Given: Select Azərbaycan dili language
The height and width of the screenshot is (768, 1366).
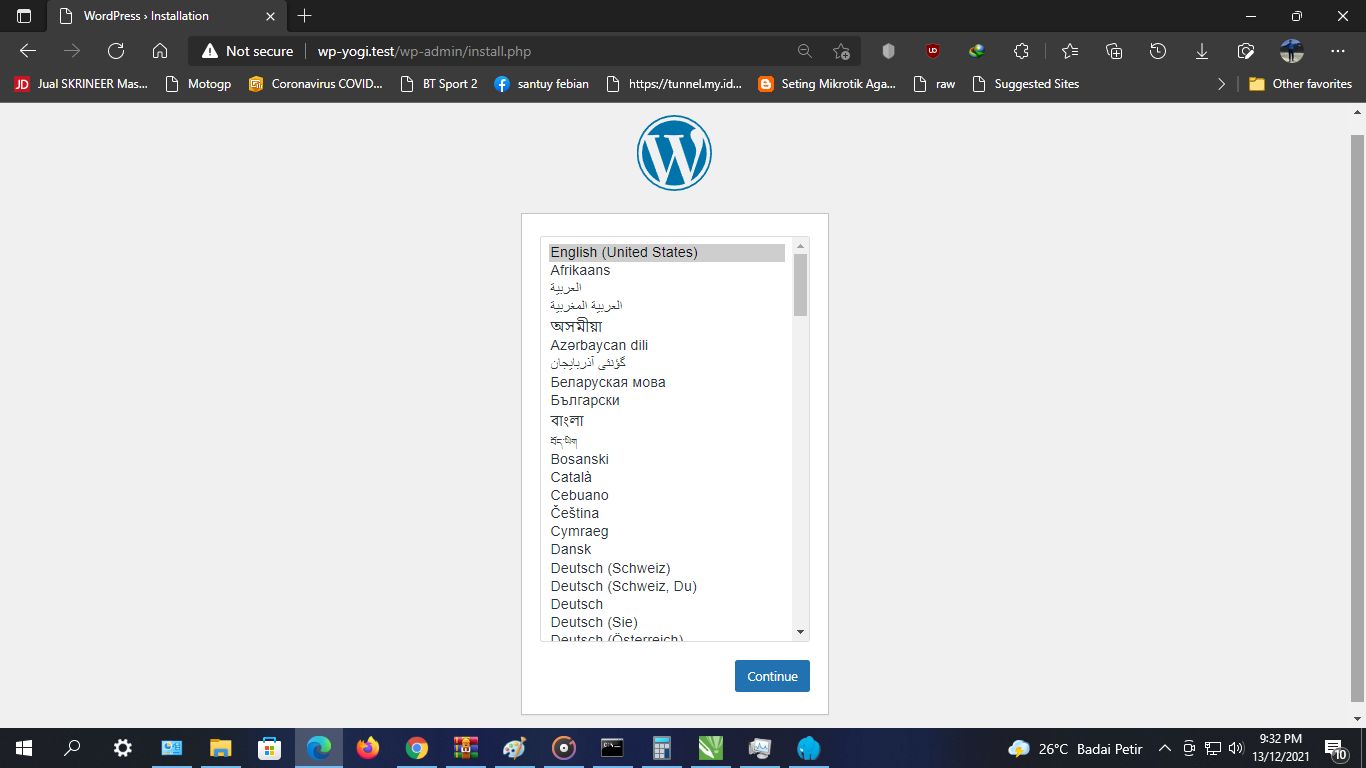Looking at the screenshot, I should coord(667,345).
